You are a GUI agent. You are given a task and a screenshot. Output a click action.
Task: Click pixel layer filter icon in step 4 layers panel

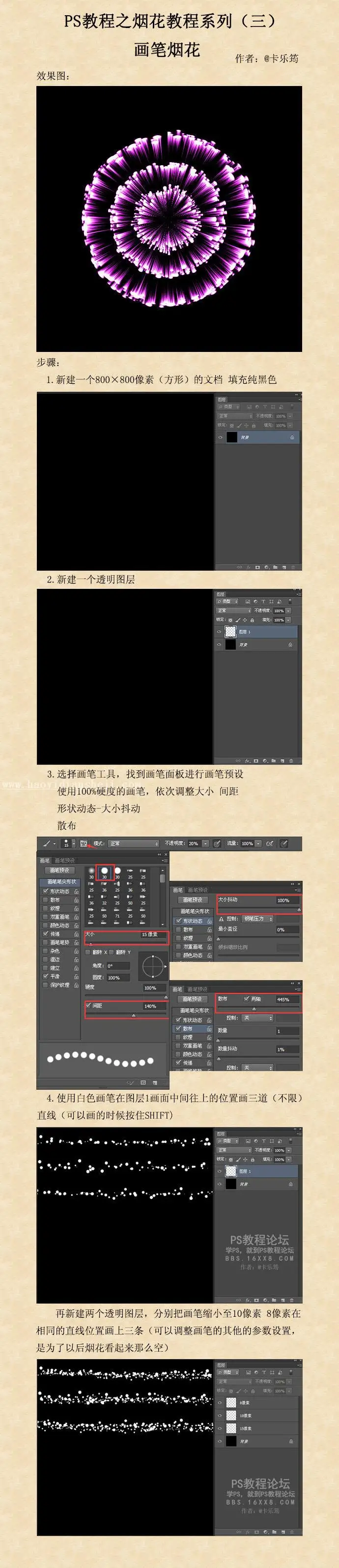click(x=248, y=1141)
